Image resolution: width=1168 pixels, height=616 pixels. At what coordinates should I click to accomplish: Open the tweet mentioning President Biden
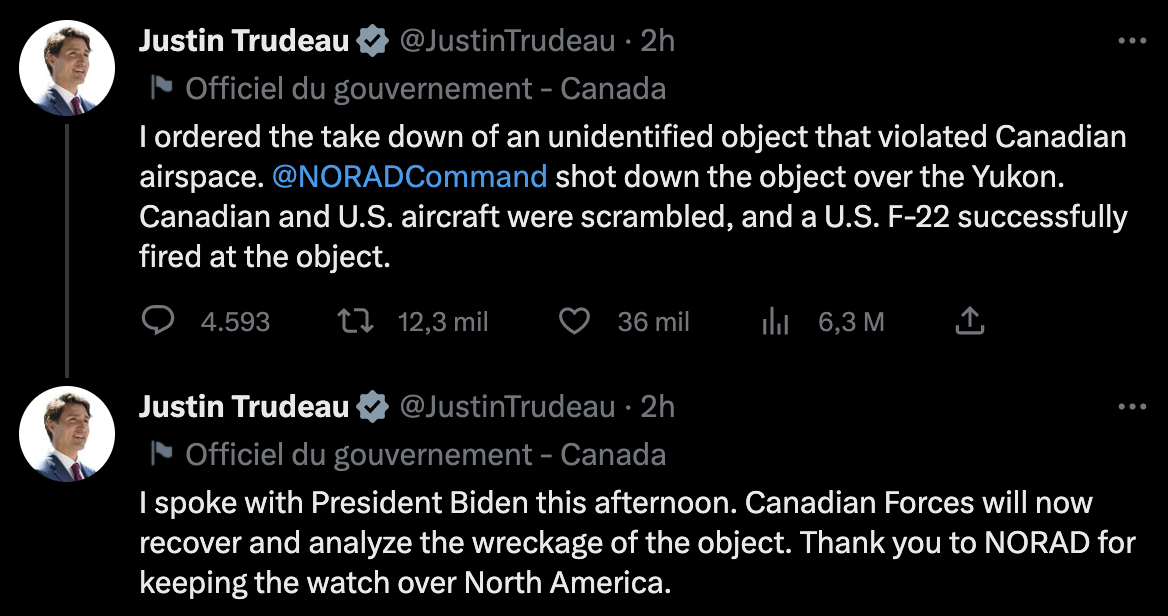[637, 541]
